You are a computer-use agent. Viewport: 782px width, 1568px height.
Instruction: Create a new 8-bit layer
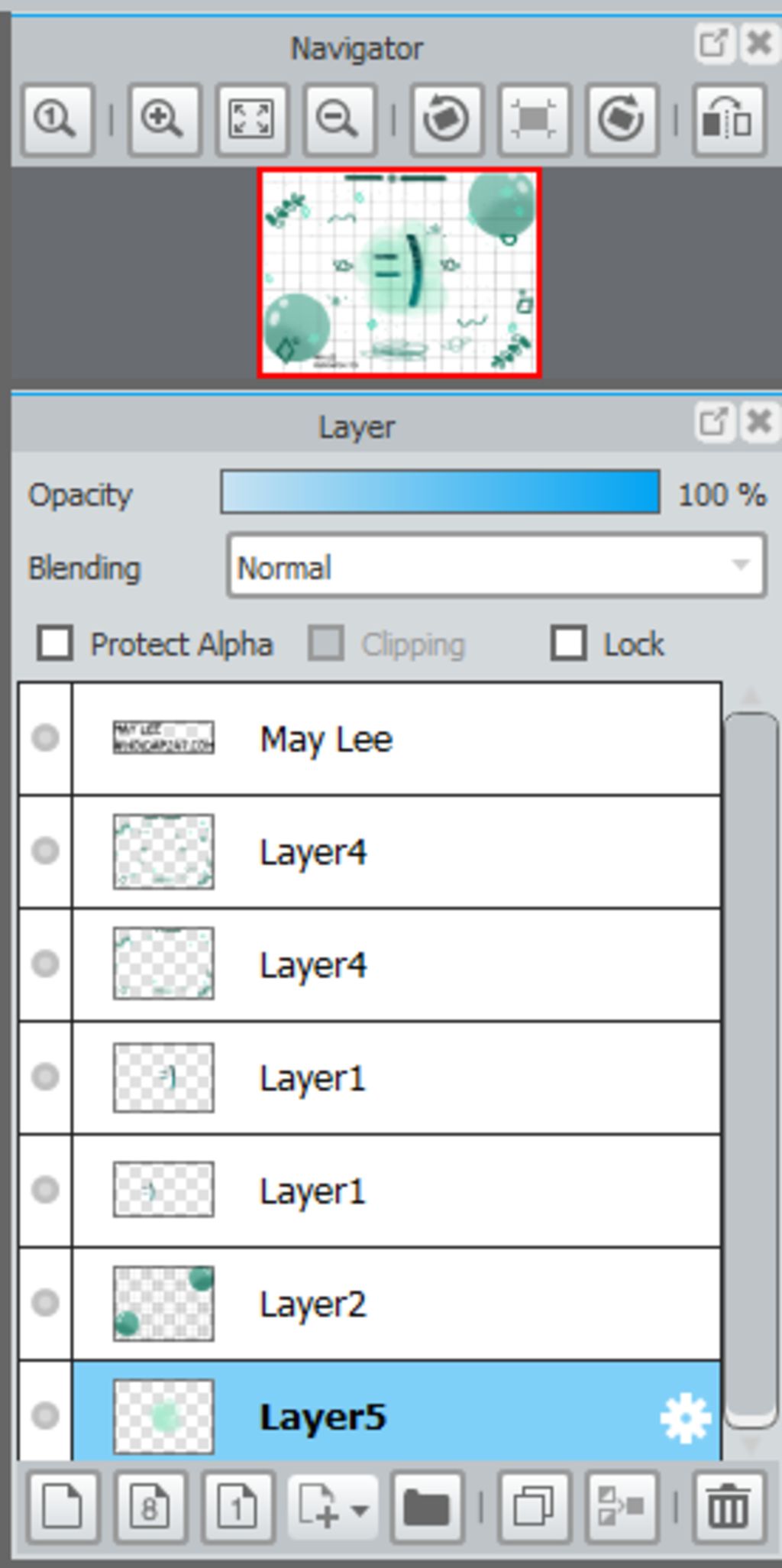click(150, 1508)
